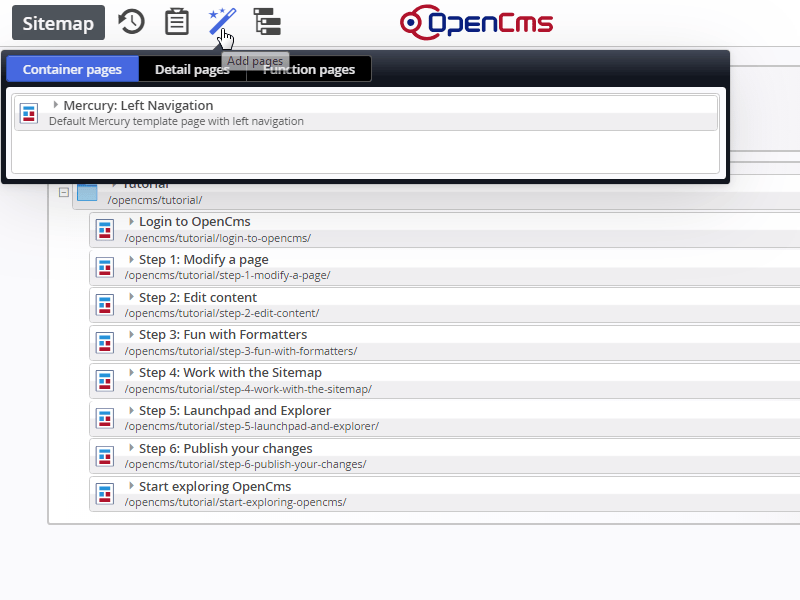
Task: Open the Function pages tab
Action: tap(309, 69)
